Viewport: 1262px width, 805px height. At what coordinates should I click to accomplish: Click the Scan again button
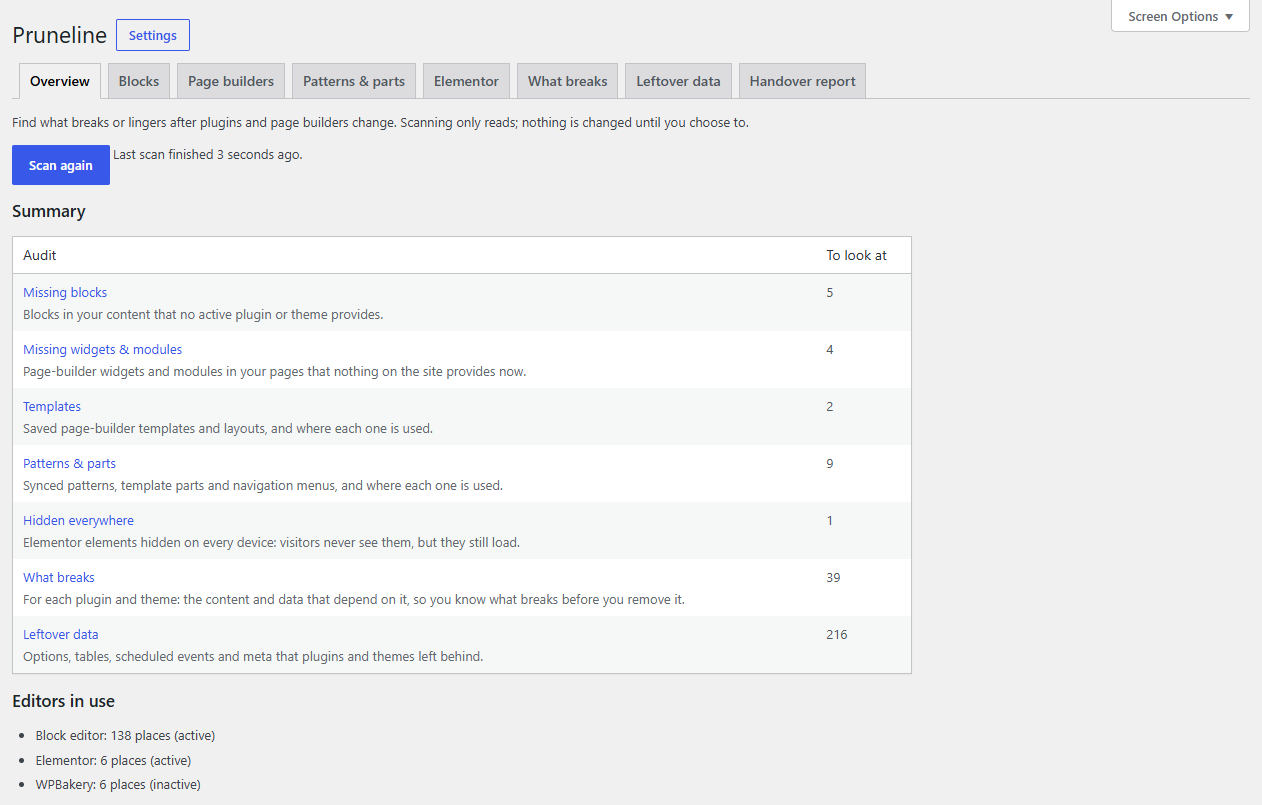pos(61,165)
